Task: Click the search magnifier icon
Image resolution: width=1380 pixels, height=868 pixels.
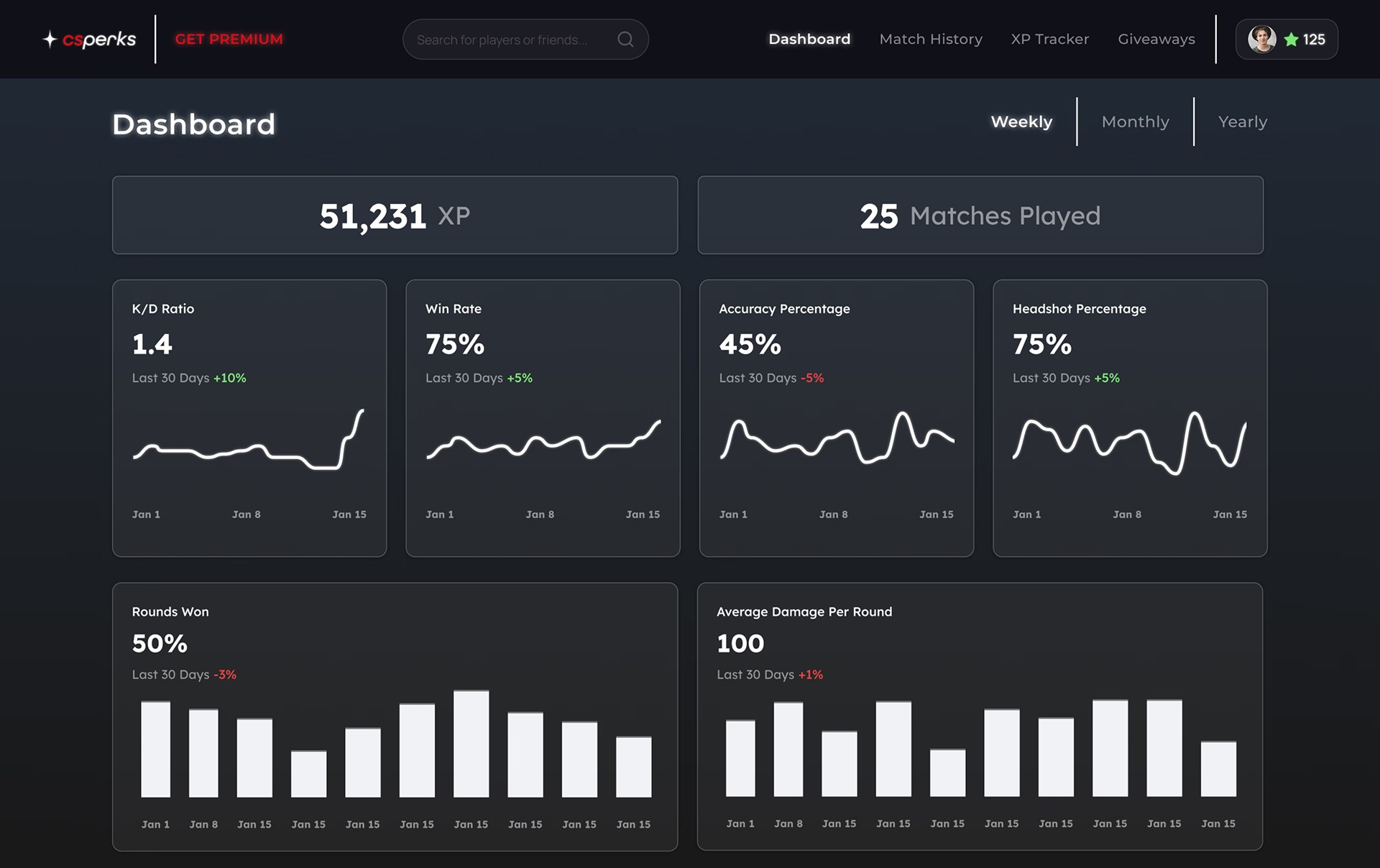Action: 625,40
